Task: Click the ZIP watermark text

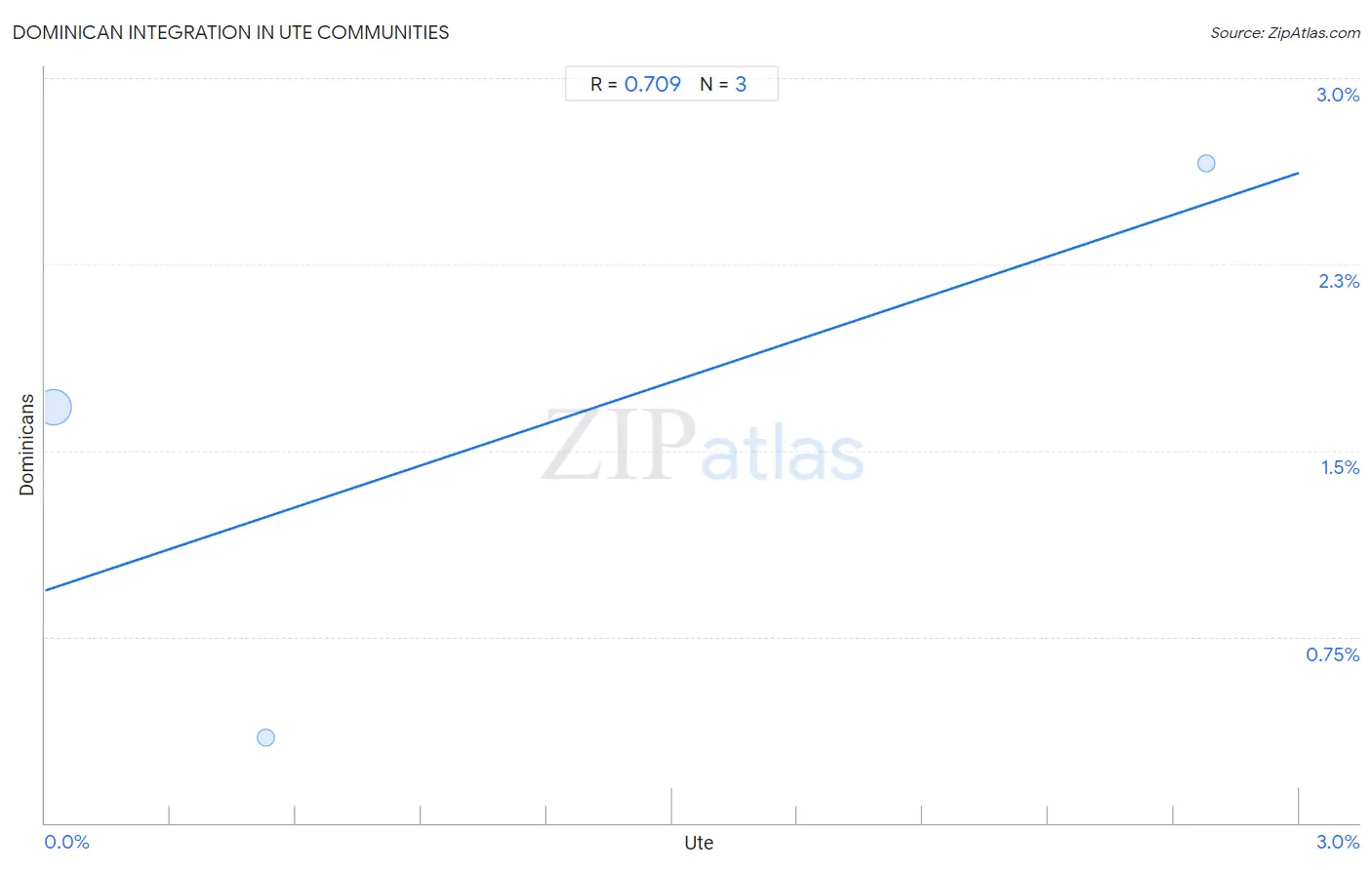Action: tap(619, 446)
